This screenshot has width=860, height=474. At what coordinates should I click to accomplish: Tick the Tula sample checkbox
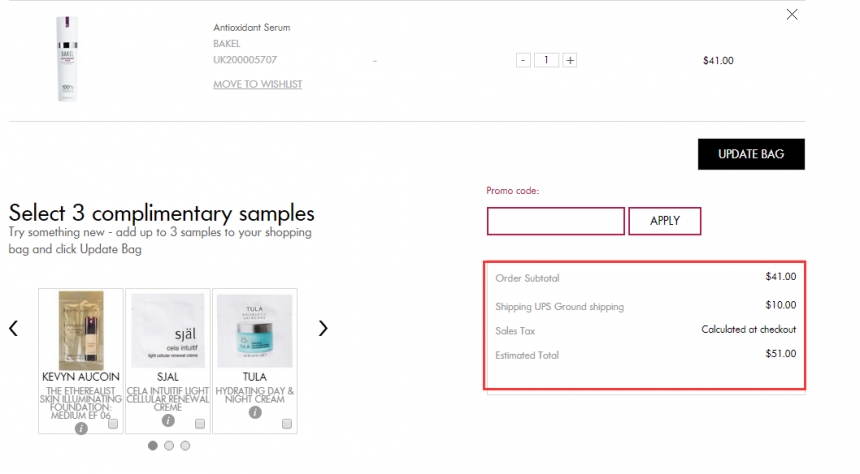287,424
